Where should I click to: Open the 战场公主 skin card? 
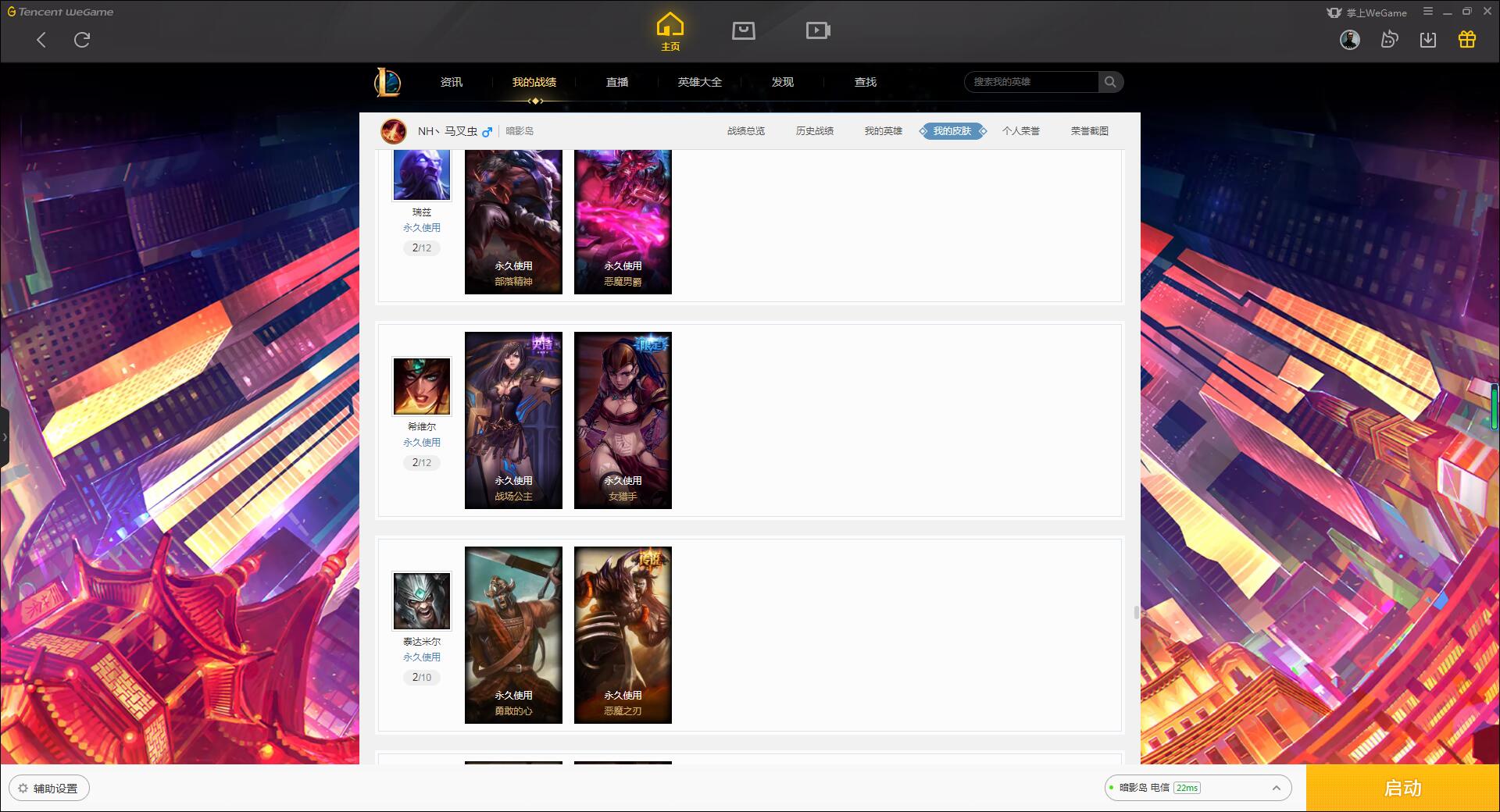point(513,420)
